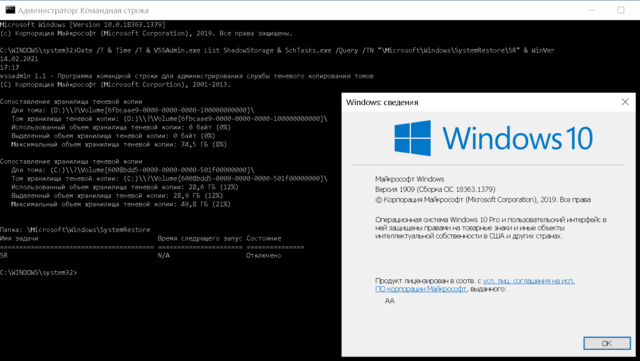Close the Windows: сведения dialog

tap(625, 102)
